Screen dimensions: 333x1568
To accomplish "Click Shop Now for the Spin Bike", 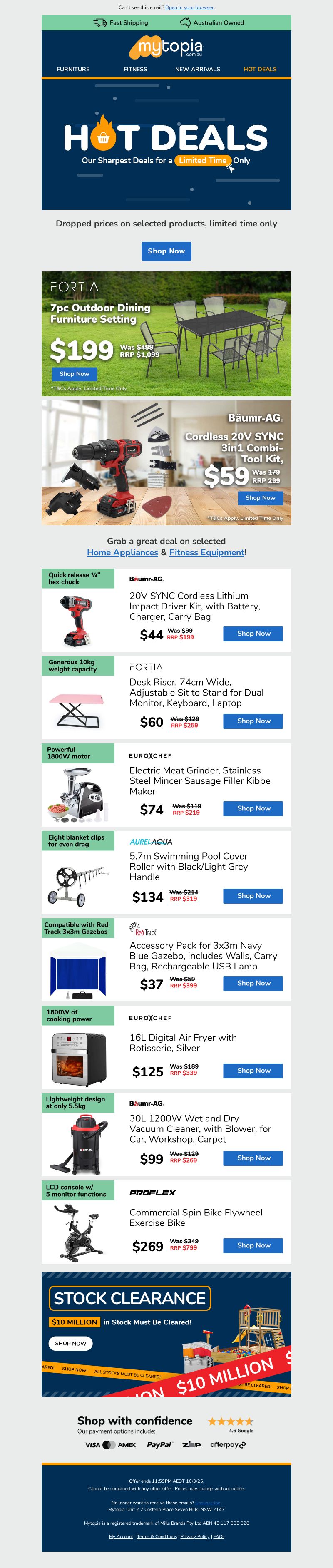I will 253,1245.
